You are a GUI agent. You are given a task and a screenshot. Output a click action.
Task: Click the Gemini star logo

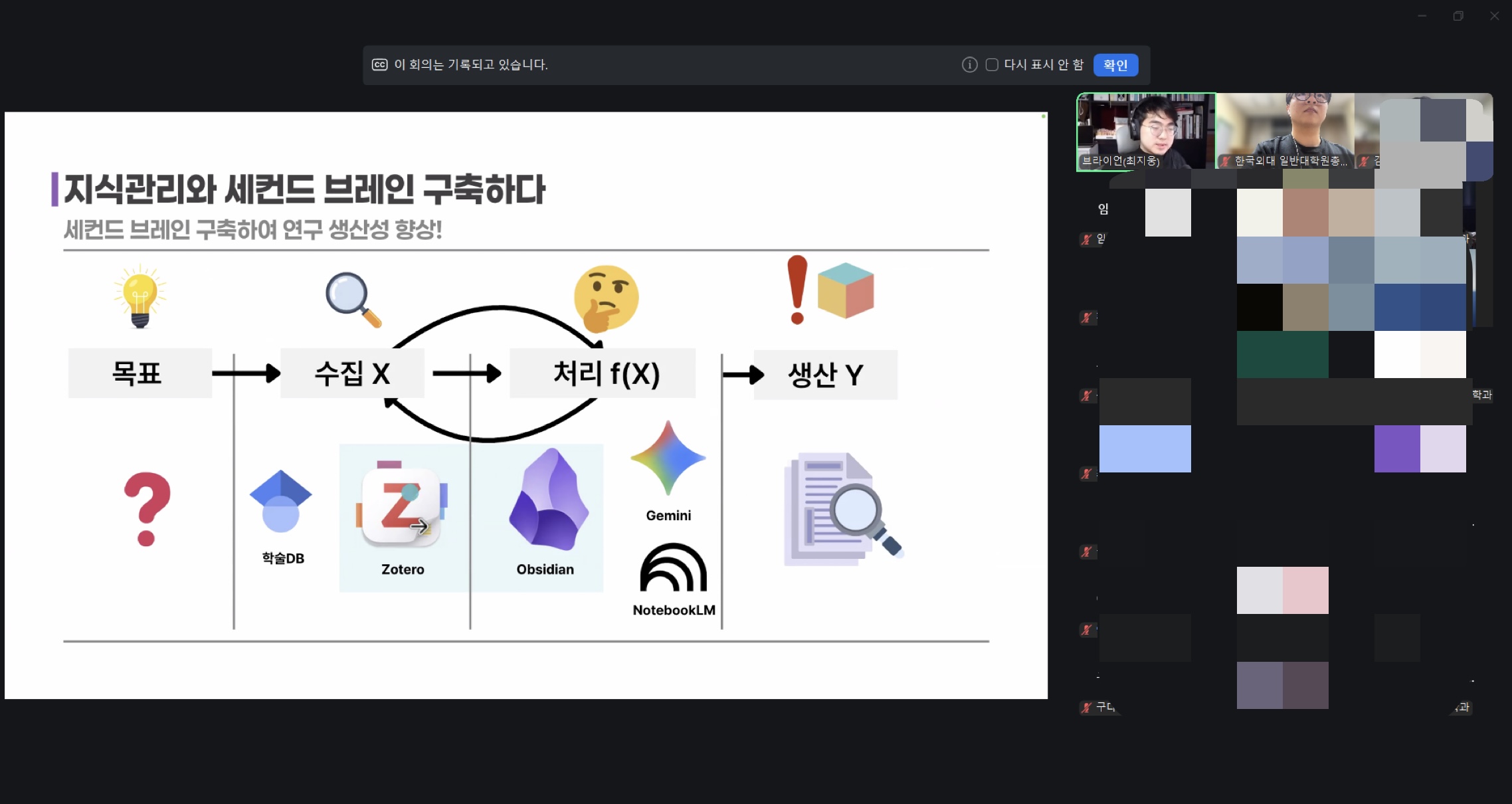[668, 458]
